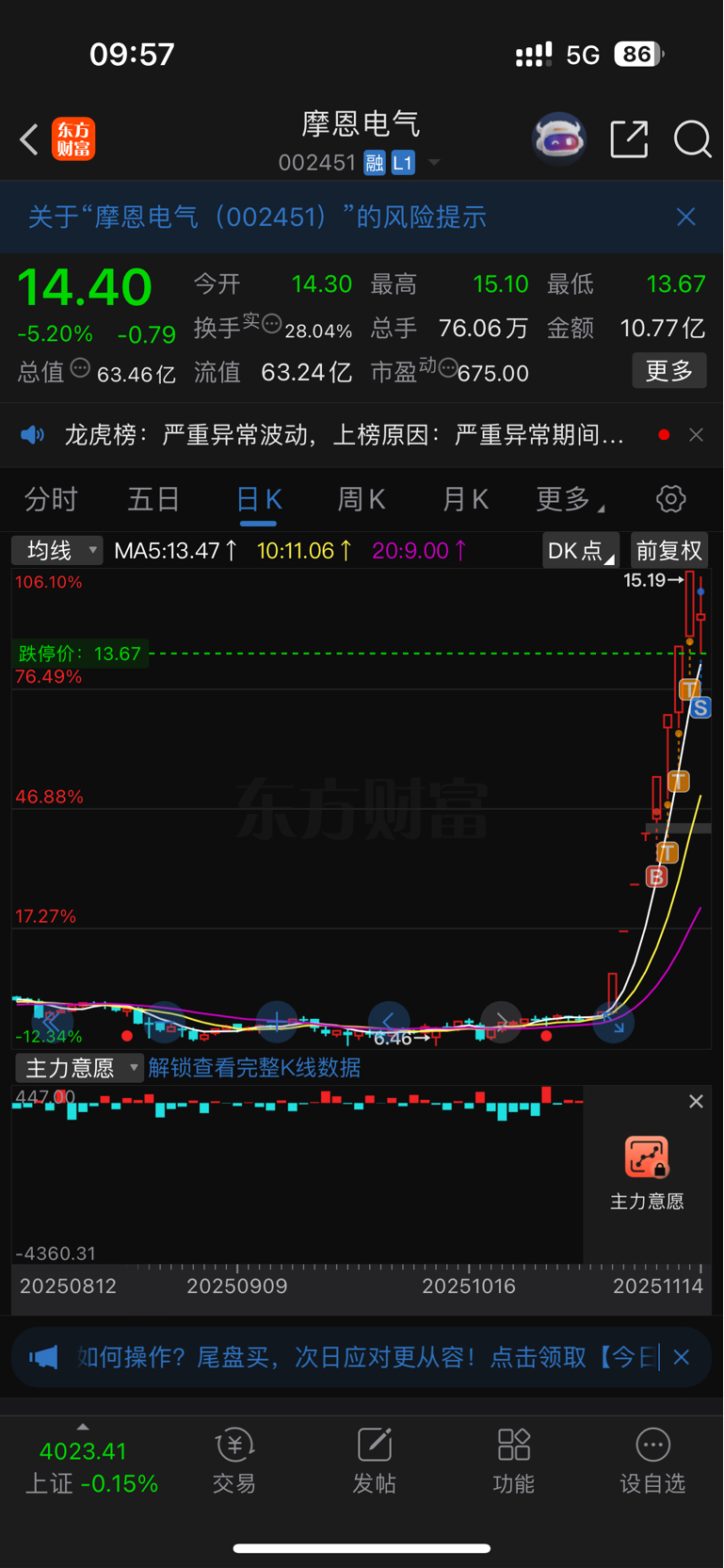Viewport: 724px width, 1568px height.
Task: Open the 龙虎榜 news ticker
Action: click(x=344, y=434)
